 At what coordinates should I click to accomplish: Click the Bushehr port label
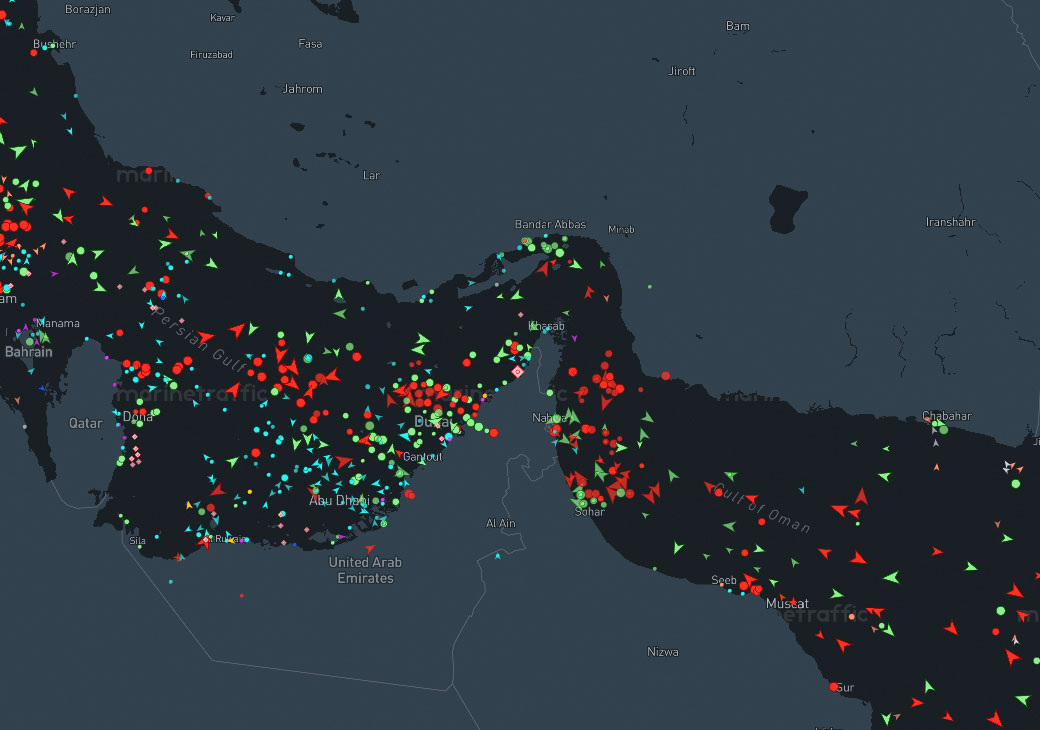[x=54, y=44]
